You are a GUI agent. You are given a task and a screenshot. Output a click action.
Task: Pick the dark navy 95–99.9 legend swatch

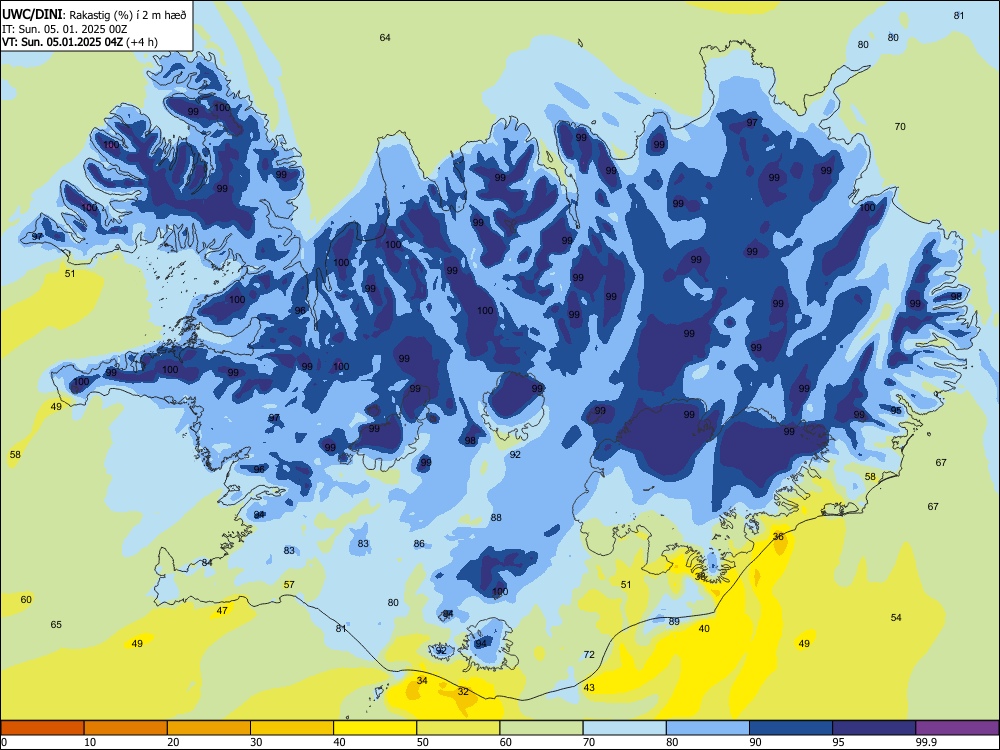874,728
